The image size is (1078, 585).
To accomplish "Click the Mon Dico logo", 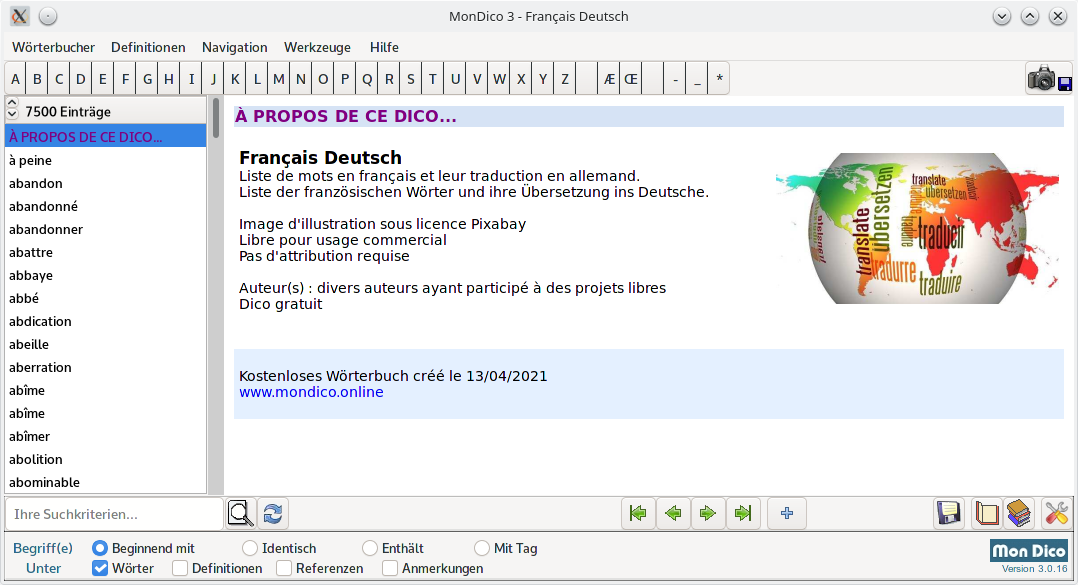I will pyautogui.click(x=1029, y=551).
